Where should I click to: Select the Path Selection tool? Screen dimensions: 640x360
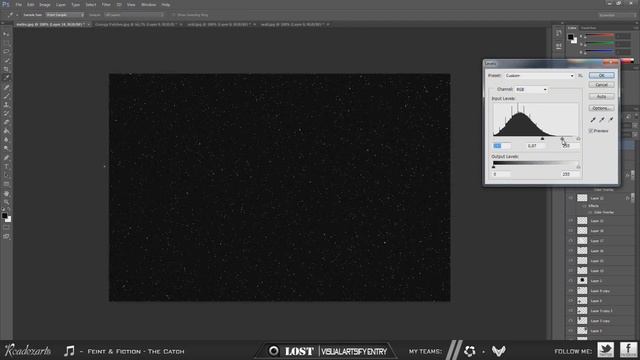6,175
